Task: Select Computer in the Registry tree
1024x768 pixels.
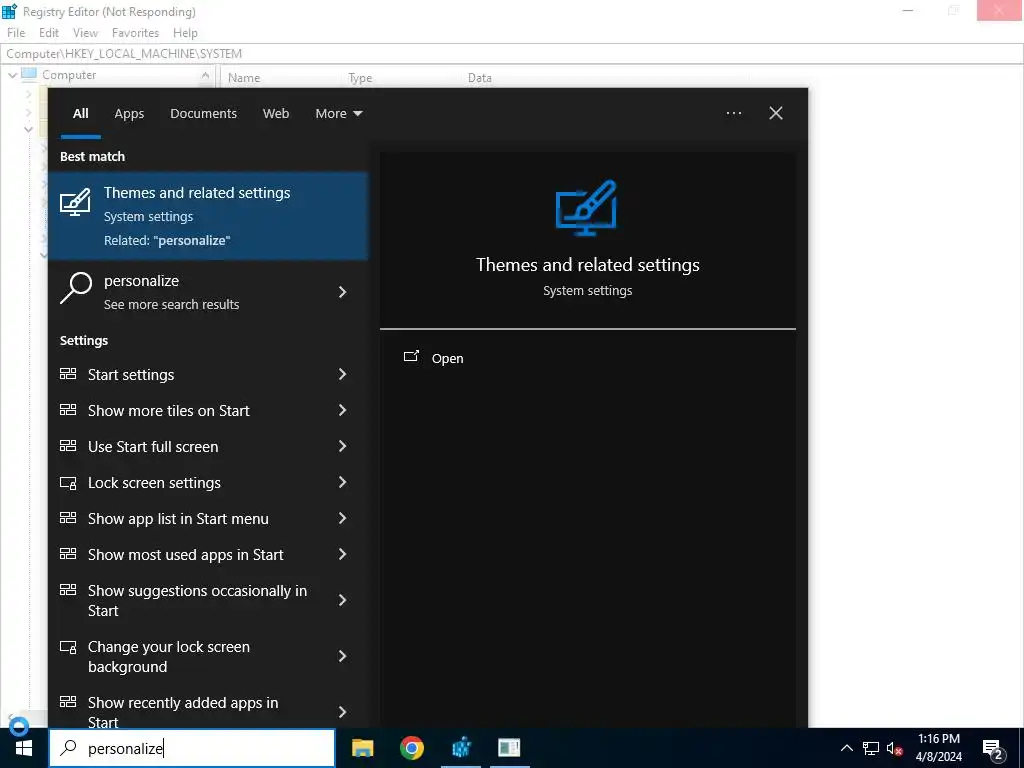Action: tap(69, 75)
